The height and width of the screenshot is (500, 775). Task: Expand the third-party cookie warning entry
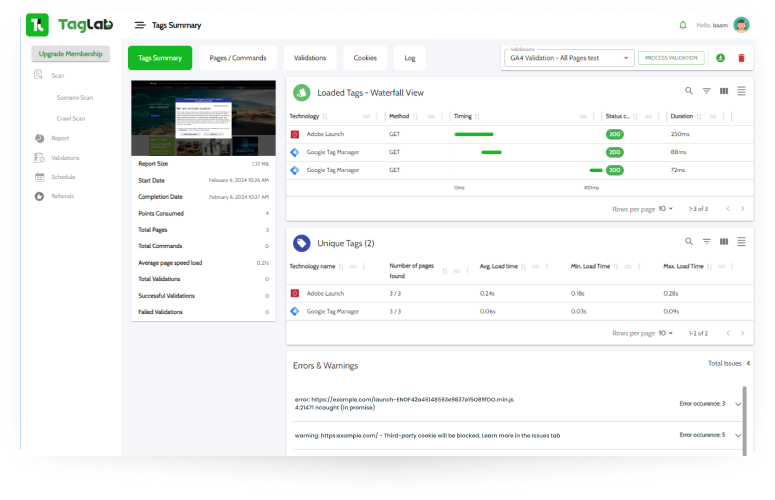(x=738, y=435)
